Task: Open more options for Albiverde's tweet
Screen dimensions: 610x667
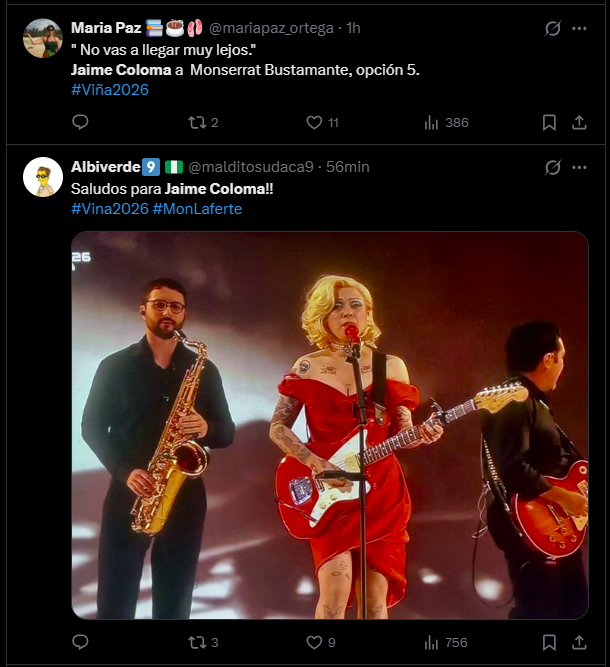Action: coord(579,167)
